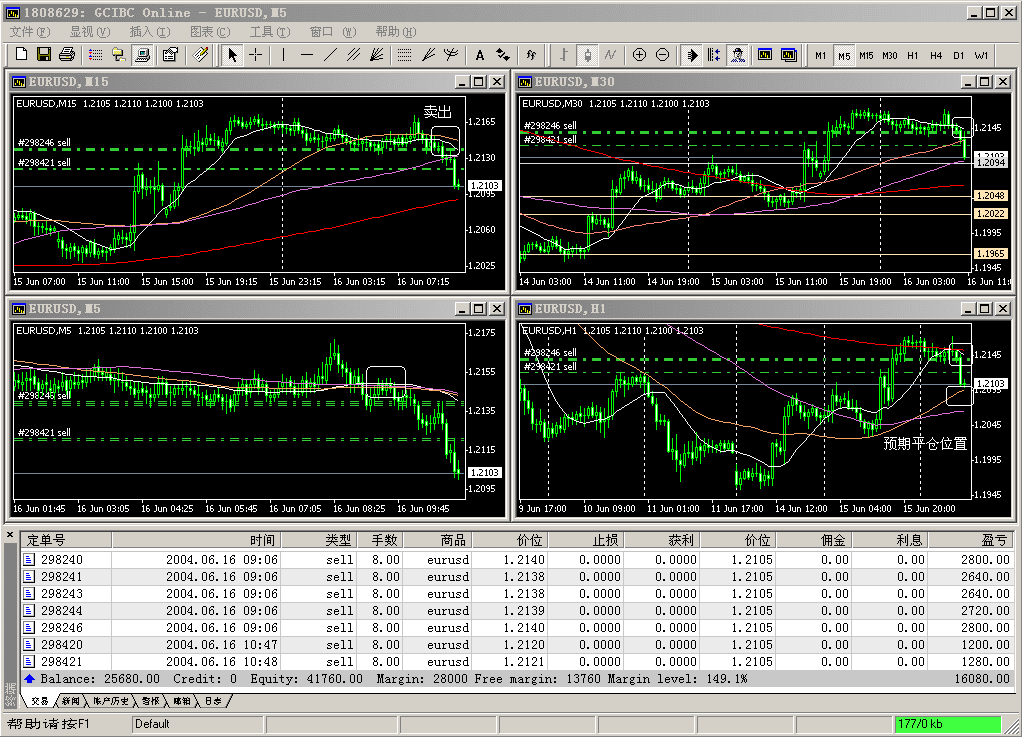Select order row 298420 in trade list
The height and width of the screenshot is (737, 1022).
click(62, 644)
